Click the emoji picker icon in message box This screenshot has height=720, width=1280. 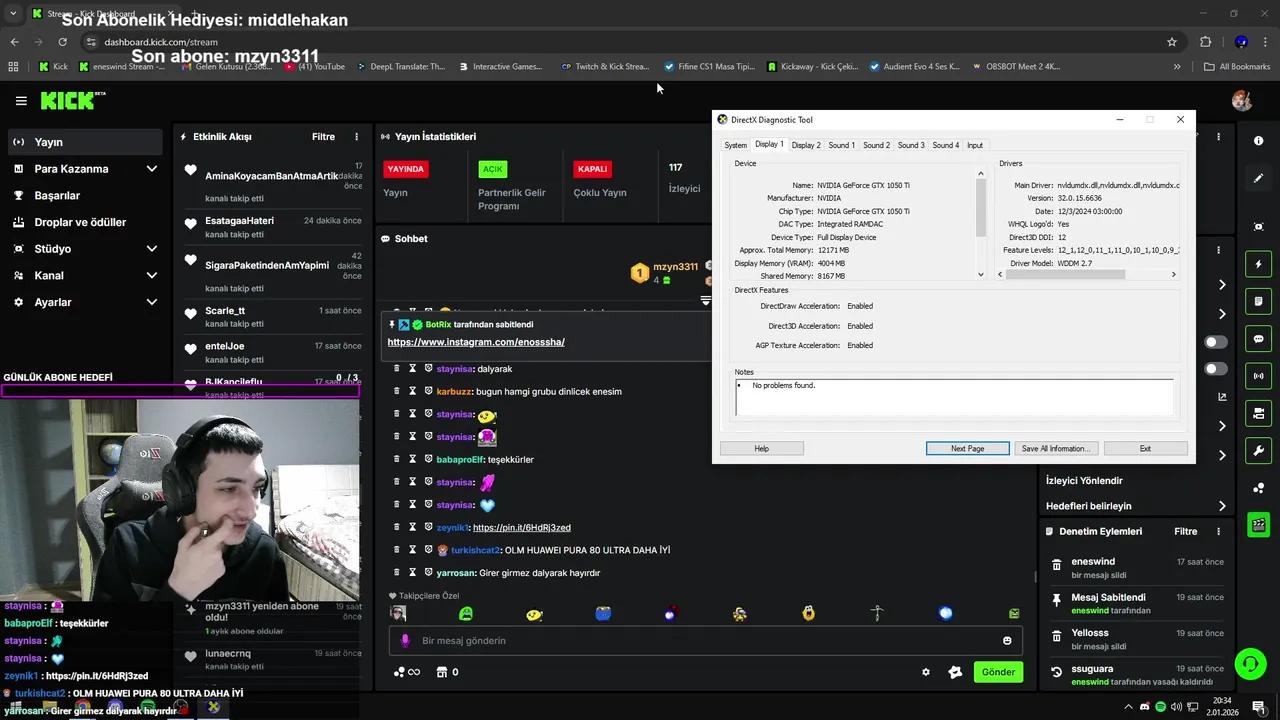[1007, 641]
